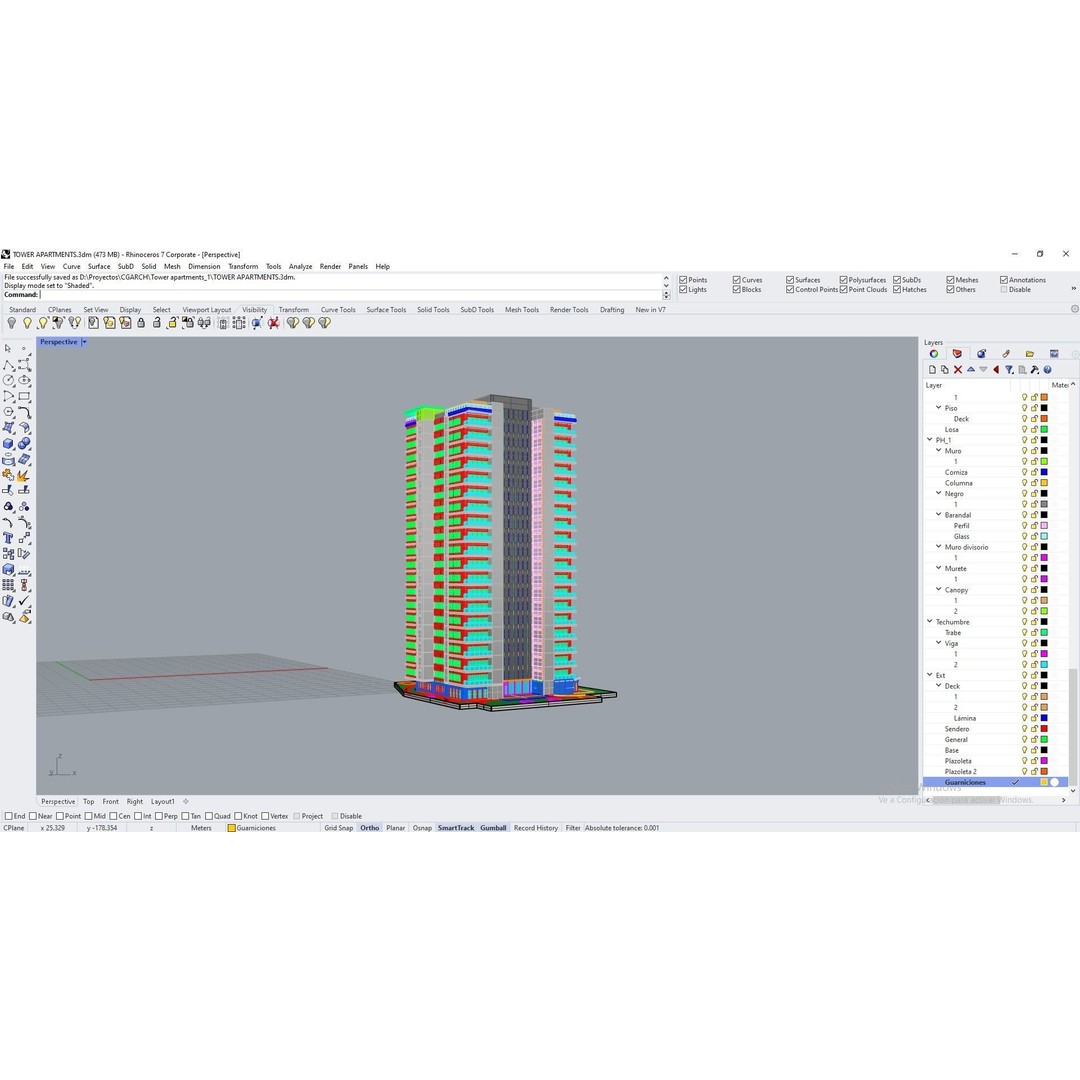Switch to the Solid Tools toolbar tab

coord(433,310)
